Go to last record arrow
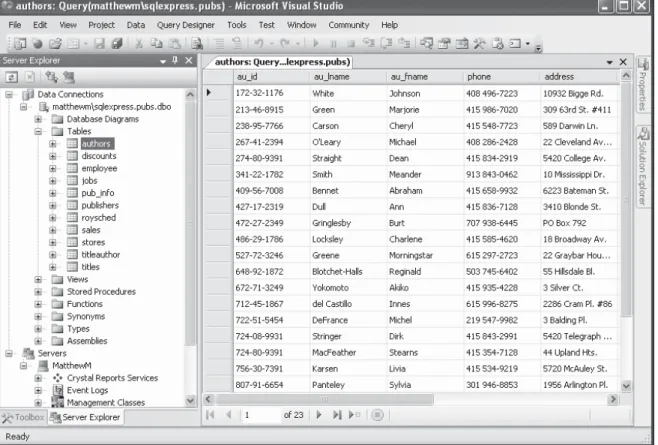This screenshot has width=658, height=445. (x=337, y=415)
